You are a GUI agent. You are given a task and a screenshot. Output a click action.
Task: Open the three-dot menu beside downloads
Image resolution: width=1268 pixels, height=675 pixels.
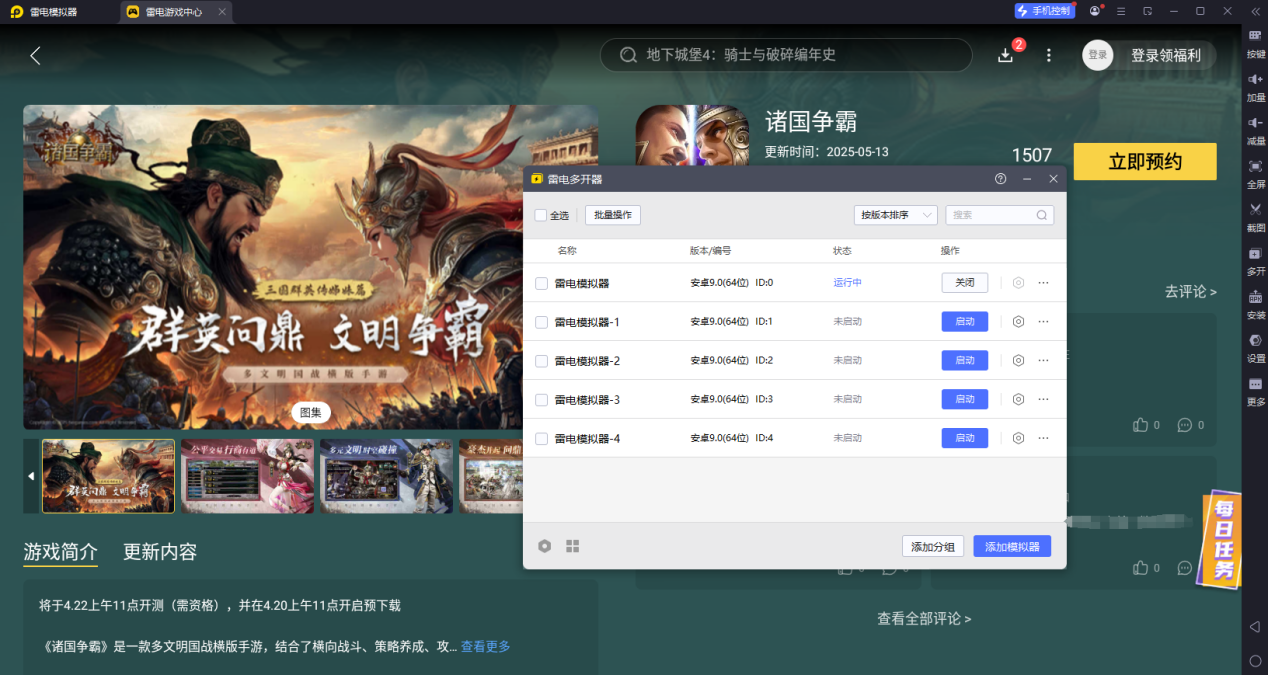click(1048, 55)
